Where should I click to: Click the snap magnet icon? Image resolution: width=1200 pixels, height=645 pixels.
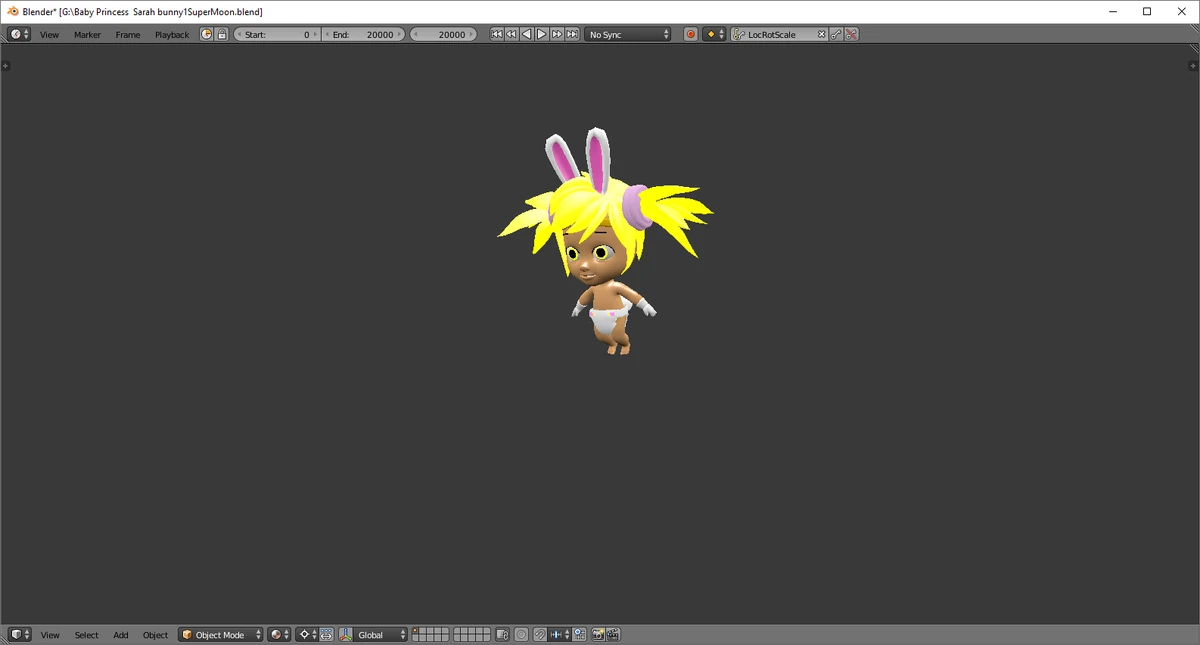539,634
